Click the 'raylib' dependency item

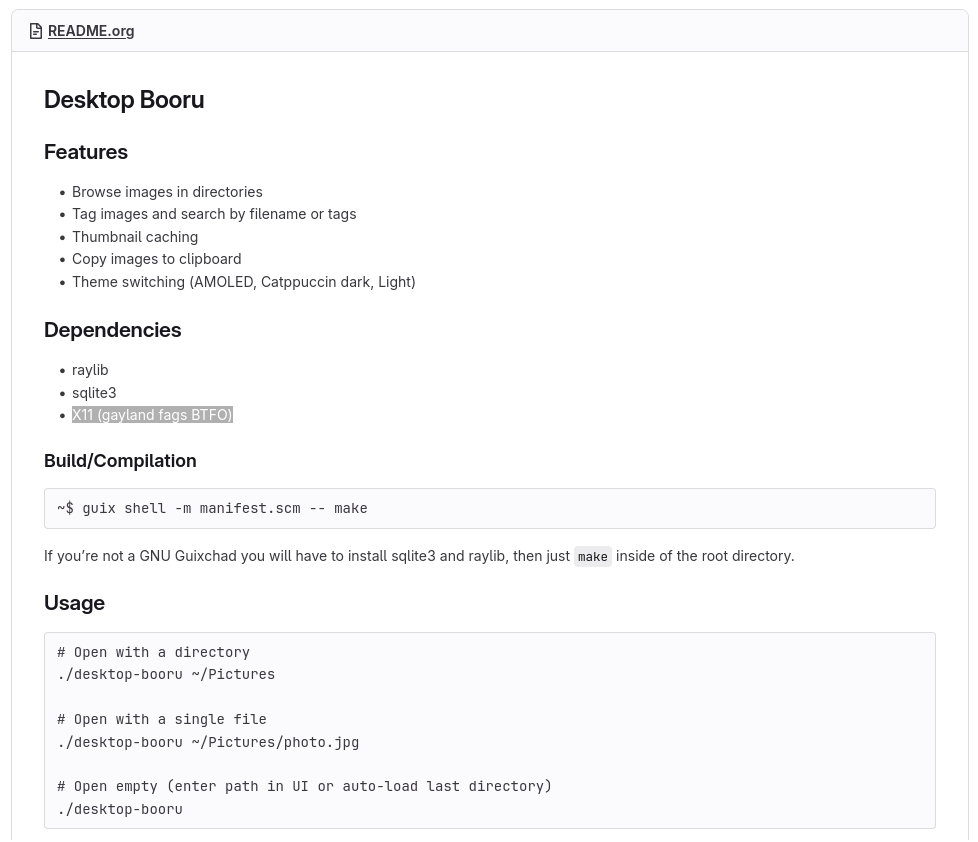[x=90, y=370]
